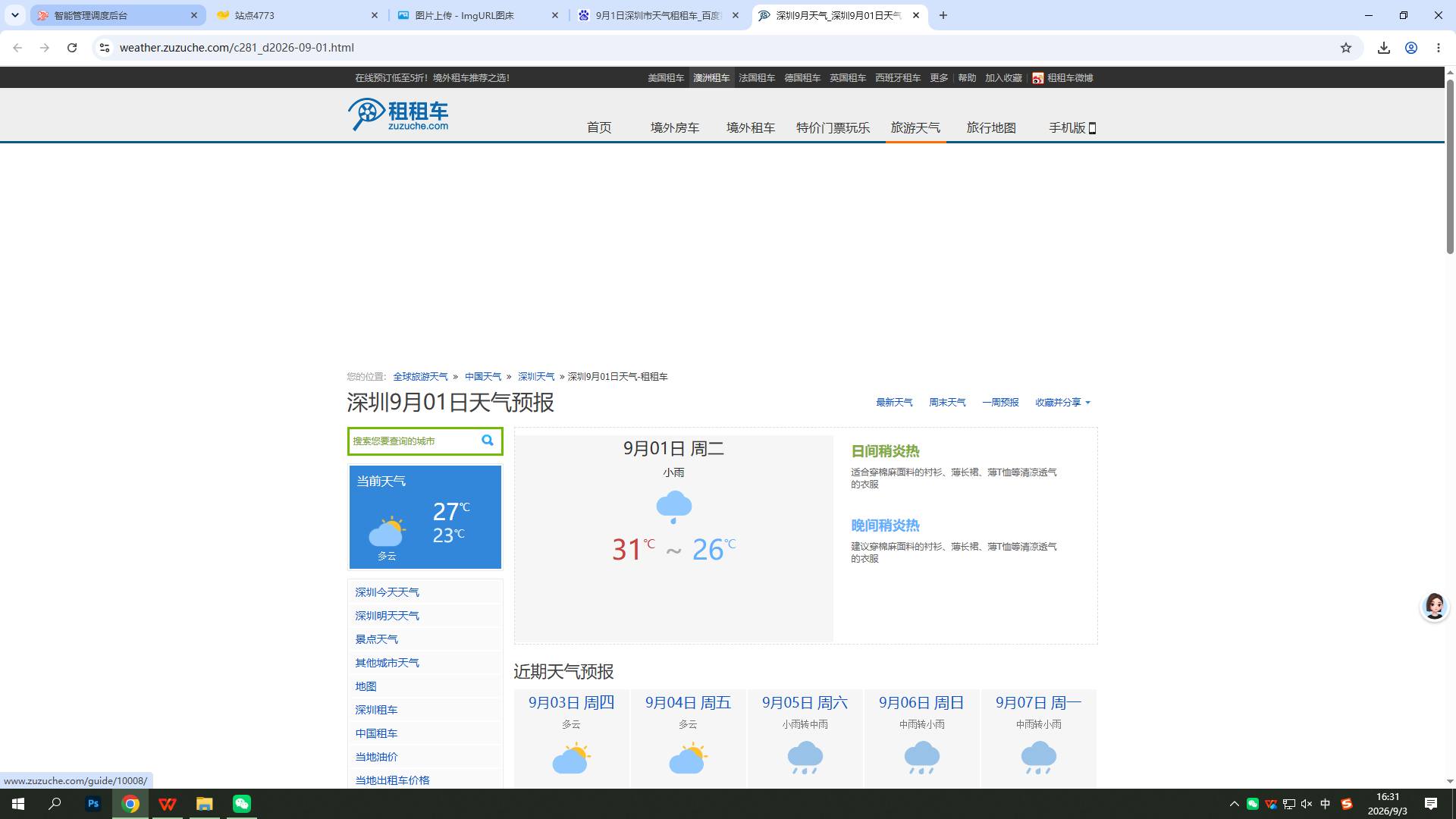Click the page vertical scrollbar thumb
Screen dimensions: 1456x819
[1450, 166]
